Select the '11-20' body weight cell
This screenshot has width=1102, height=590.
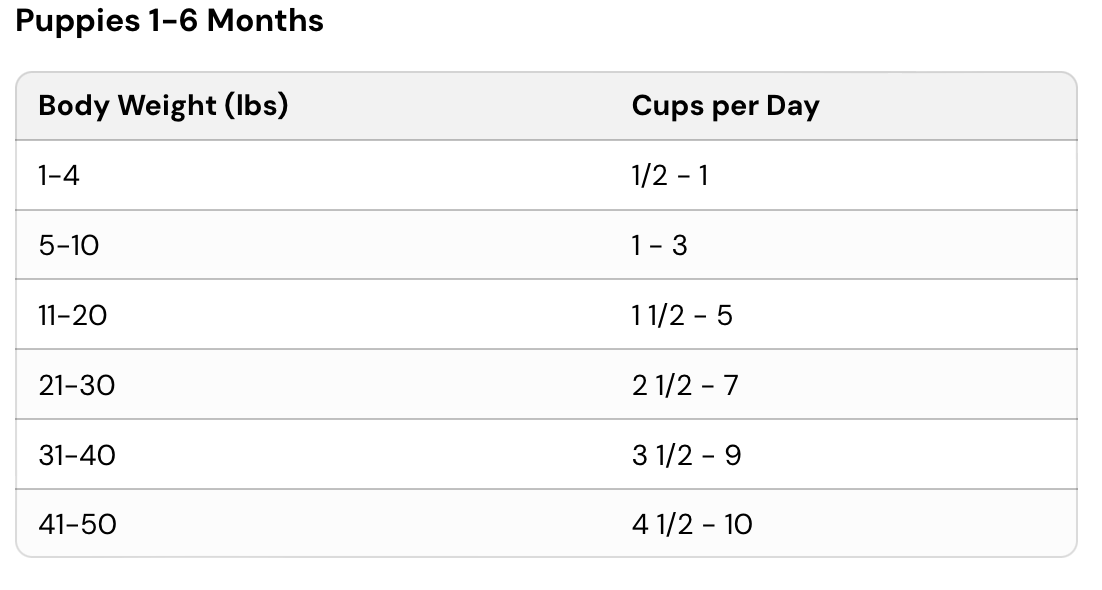pyautogui.click(x=73, y=316)
